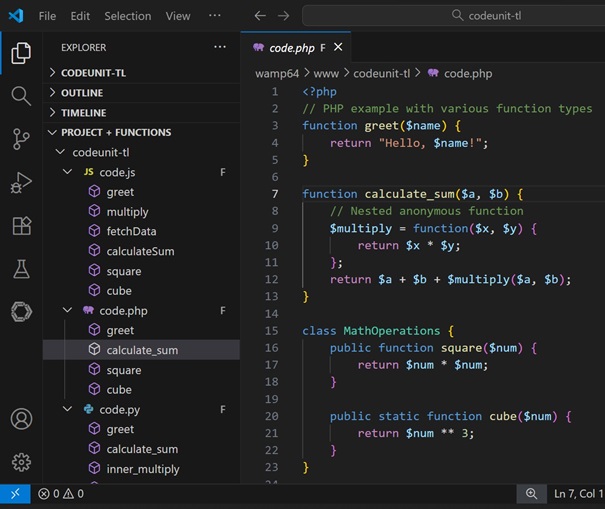Click the remote window icon in status bar
The width and height of the screenshot is (605, 509).
(15, 494)
